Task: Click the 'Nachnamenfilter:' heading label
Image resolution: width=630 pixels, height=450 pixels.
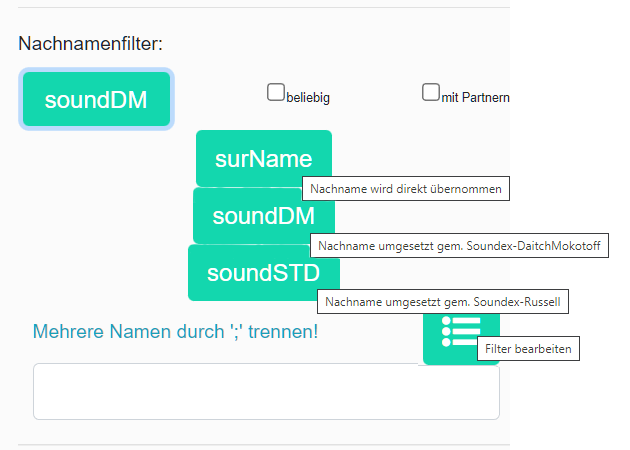Action: tap(91, 44)
